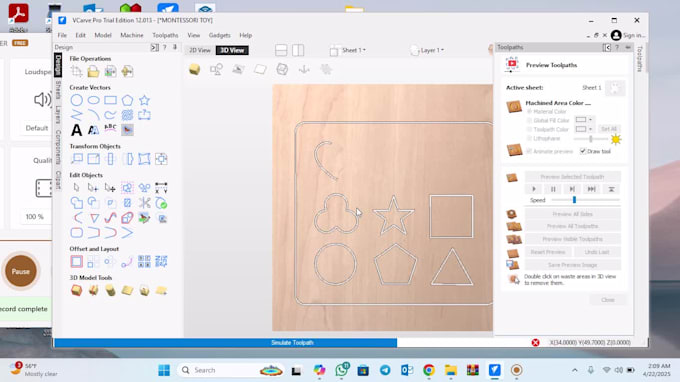Click the pause preview control button
The width and height of the screenshot is (680, 382).
click(x=553, y=189)
